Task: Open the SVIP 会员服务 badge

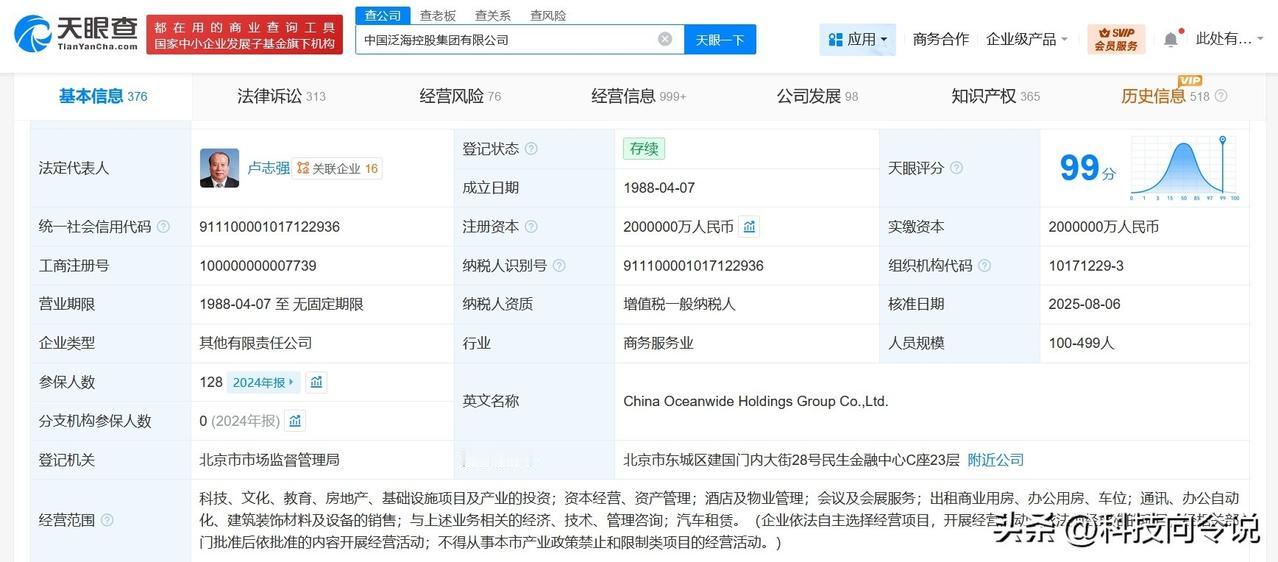Action: pyautogui.click(x=1116, y=39)
